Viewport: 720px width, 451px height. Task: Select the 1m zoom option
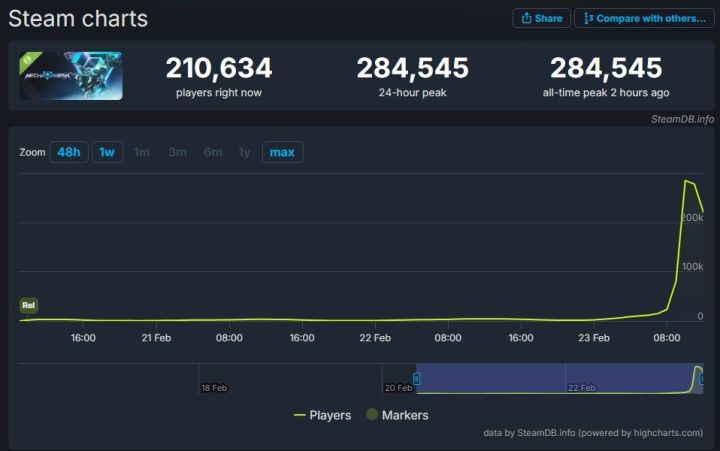pos(142,152)
